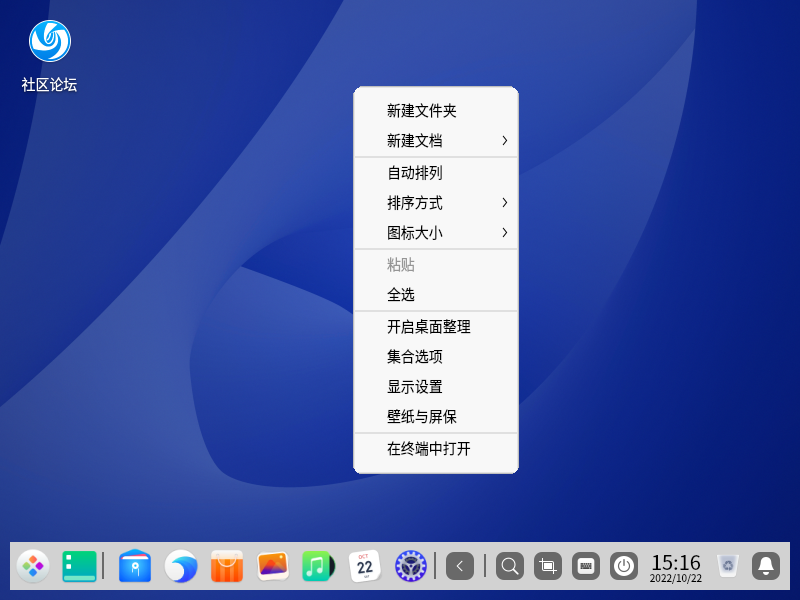Open the calendar icon showing 22
The height and width of the screenshot is (600, 800).
(x=365, y=566)
